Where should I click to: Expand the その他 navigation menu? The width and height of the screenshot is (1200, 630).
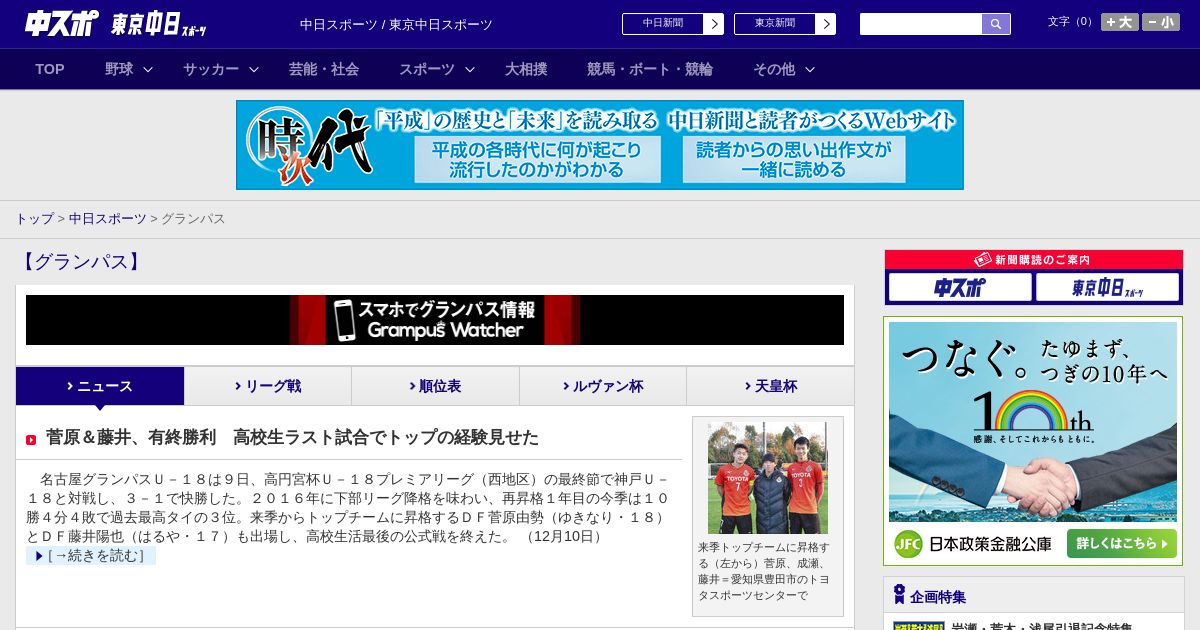(x=784, y=69)
